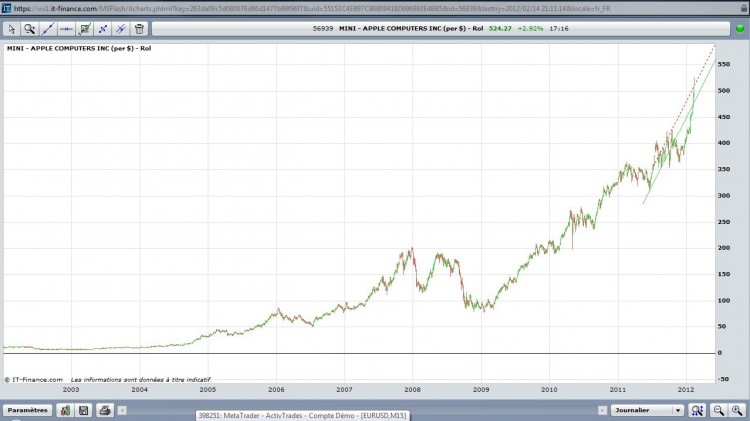Click the small left scroll arrow near printer
The height and width of the screenshot is (421, 750).
coord(122,410)
